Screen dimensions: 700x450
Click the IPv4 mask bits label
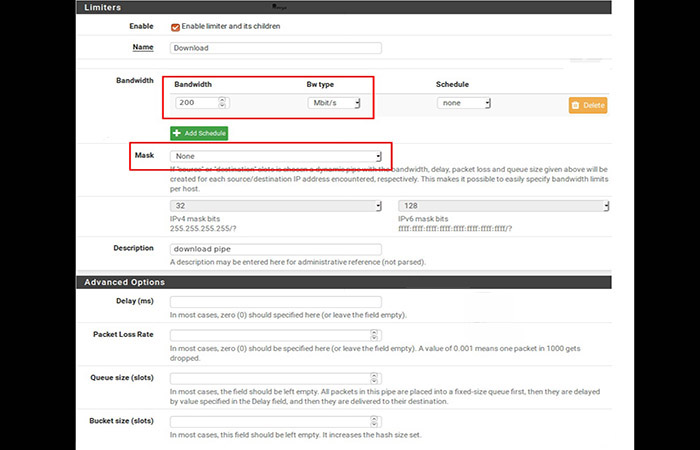click(x=195, y=219)
